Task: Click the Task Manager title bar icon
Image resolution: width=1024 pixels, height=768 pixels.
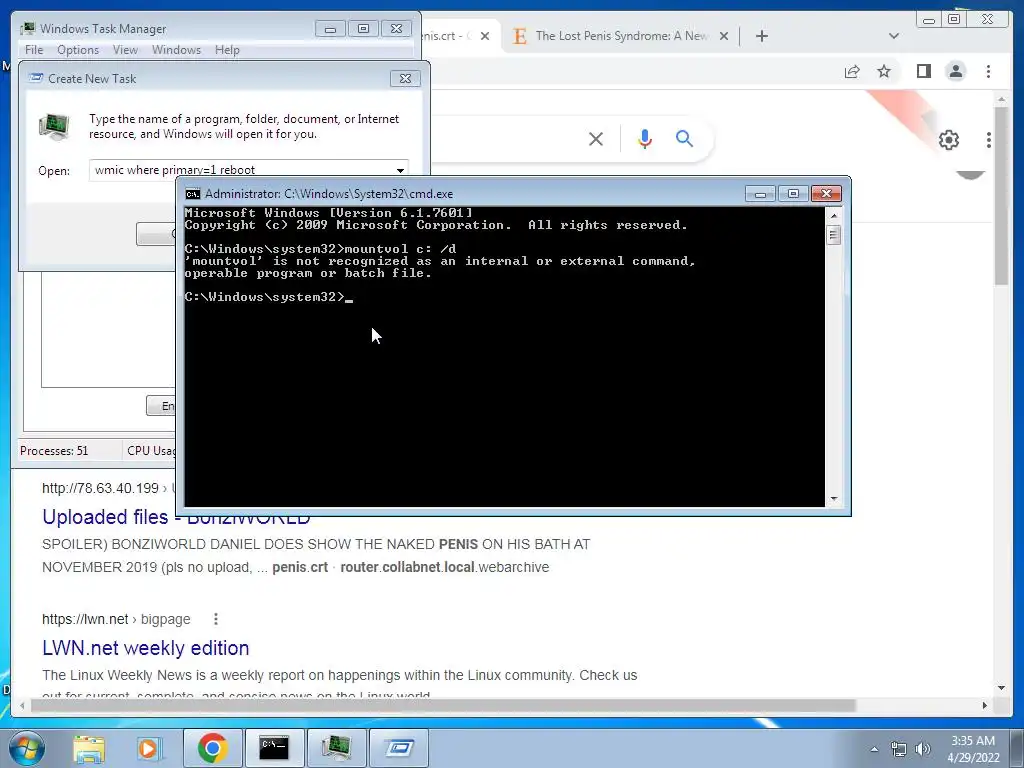Action: [27, 29]
